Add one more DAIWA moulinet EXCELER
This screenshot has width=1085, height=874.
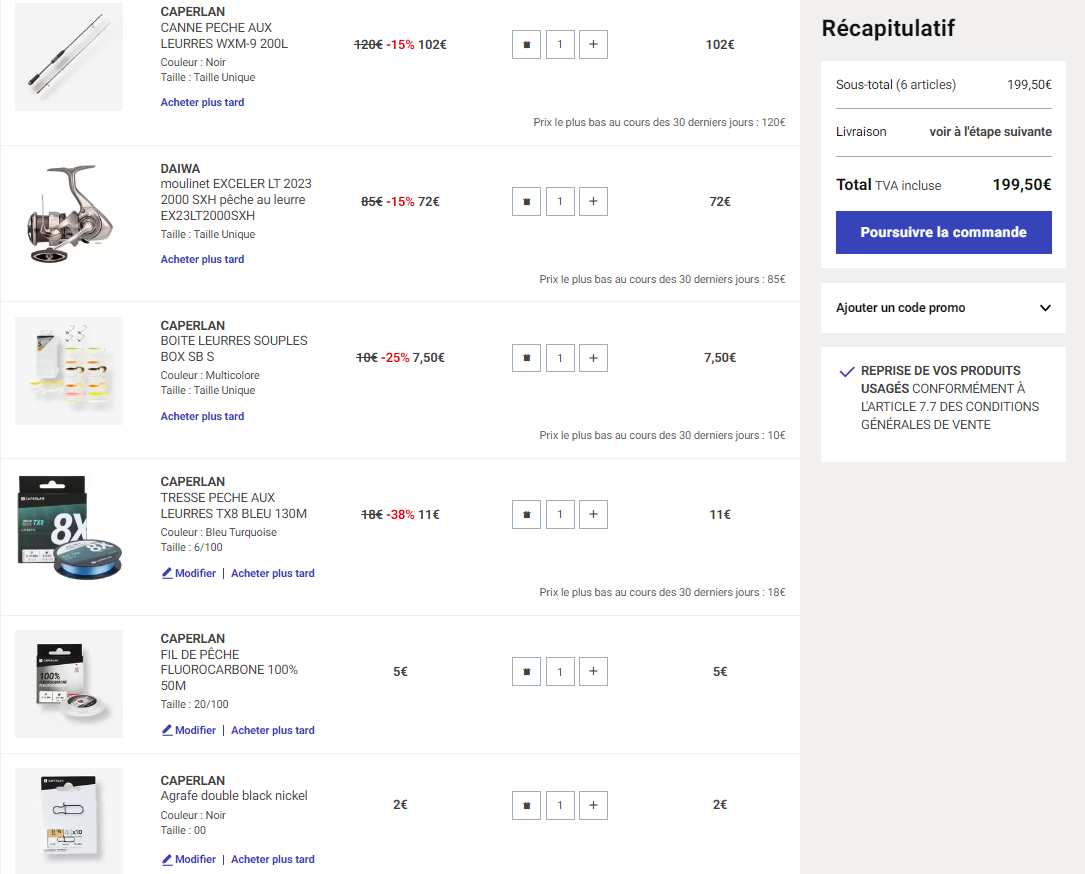pos(593,201)
